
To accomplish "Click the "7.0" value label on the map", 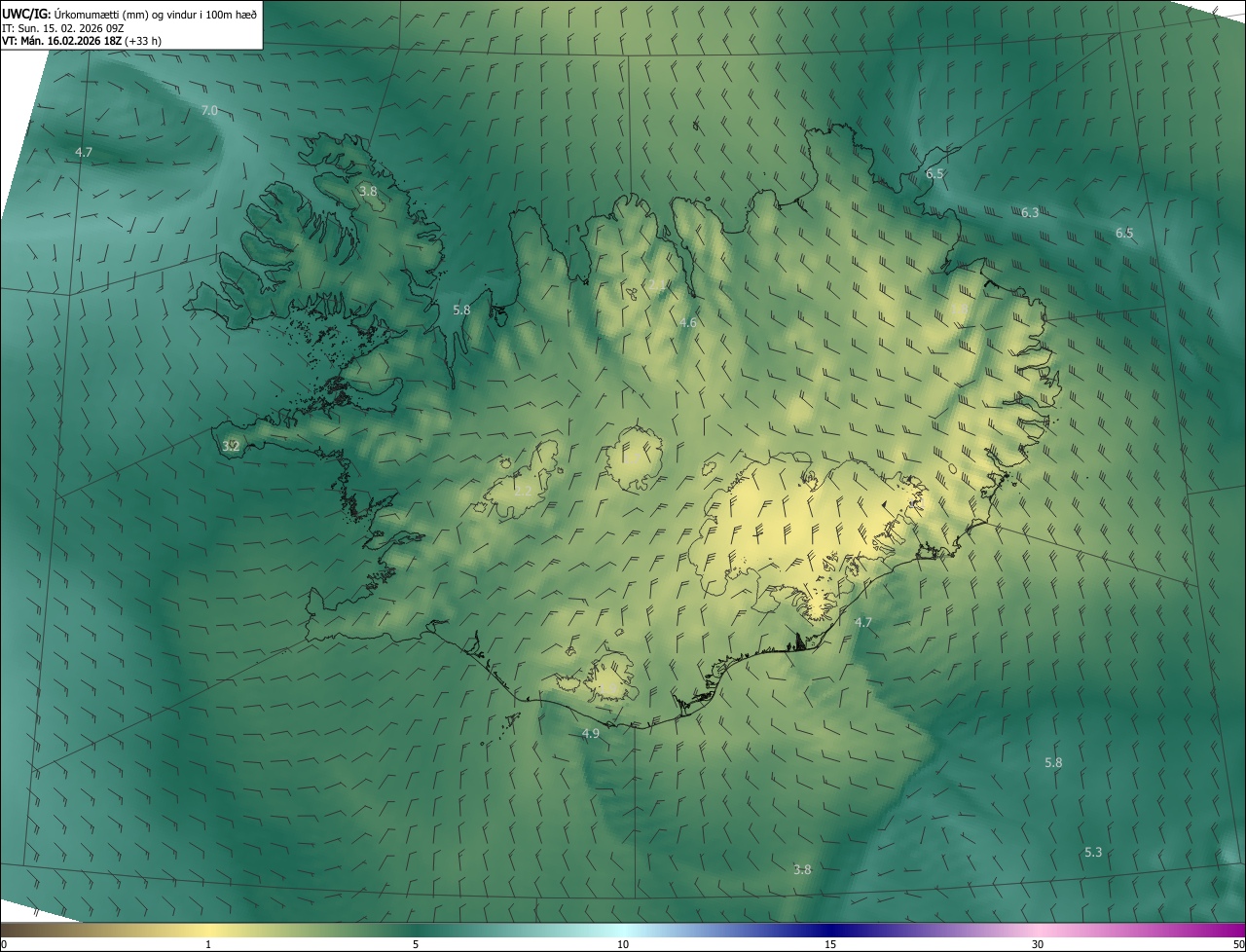I will 209,110.
